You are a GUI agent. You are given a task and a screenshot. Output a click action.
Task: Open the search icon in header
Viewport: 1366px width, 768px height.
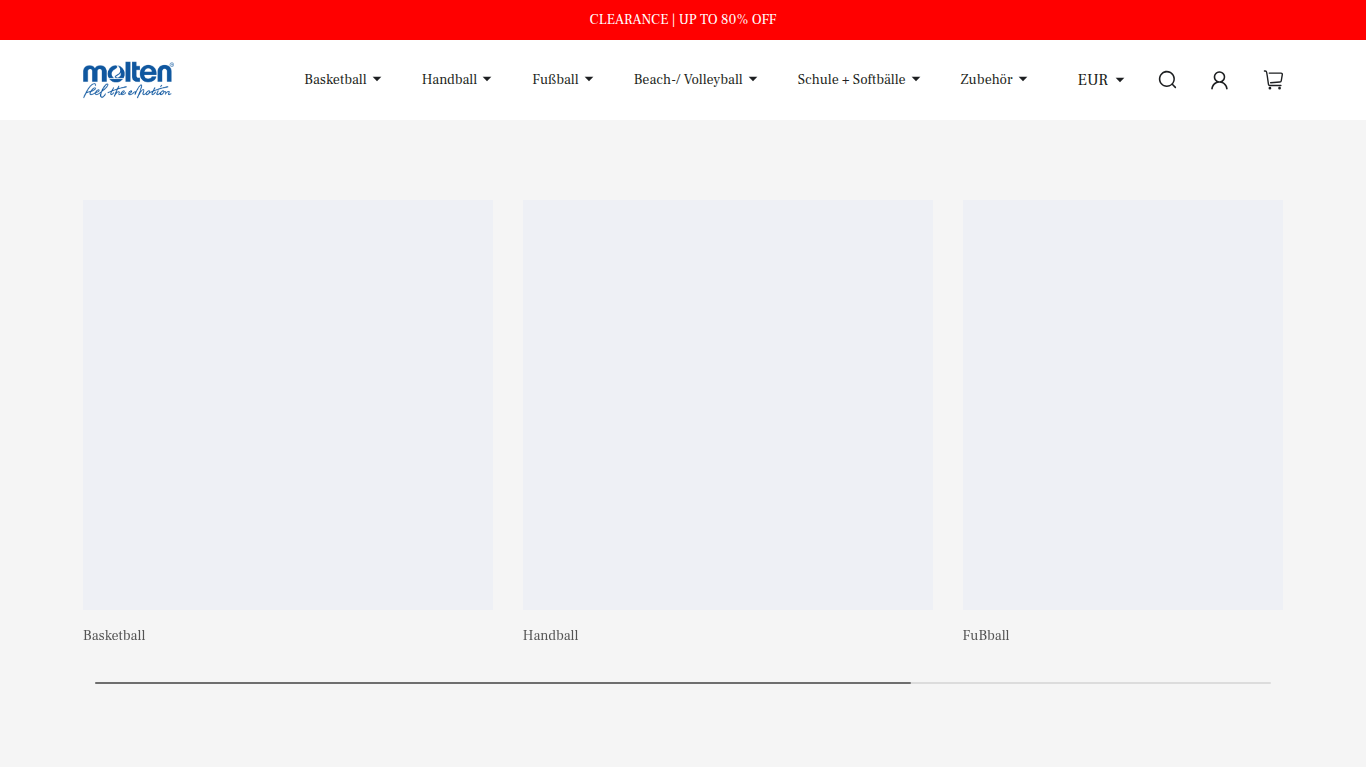(1167, 80)
